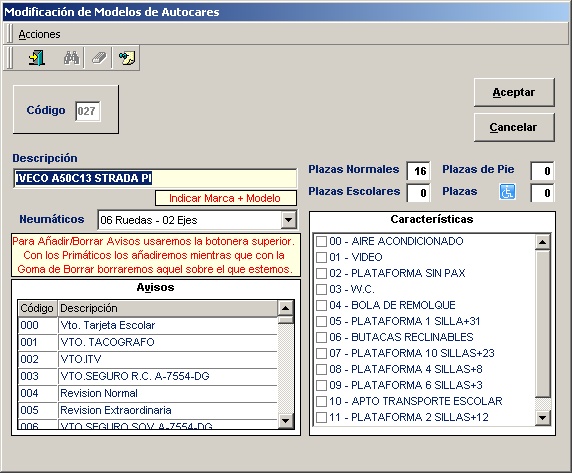Click the yellow note toolbar icon

pos(127,58)
